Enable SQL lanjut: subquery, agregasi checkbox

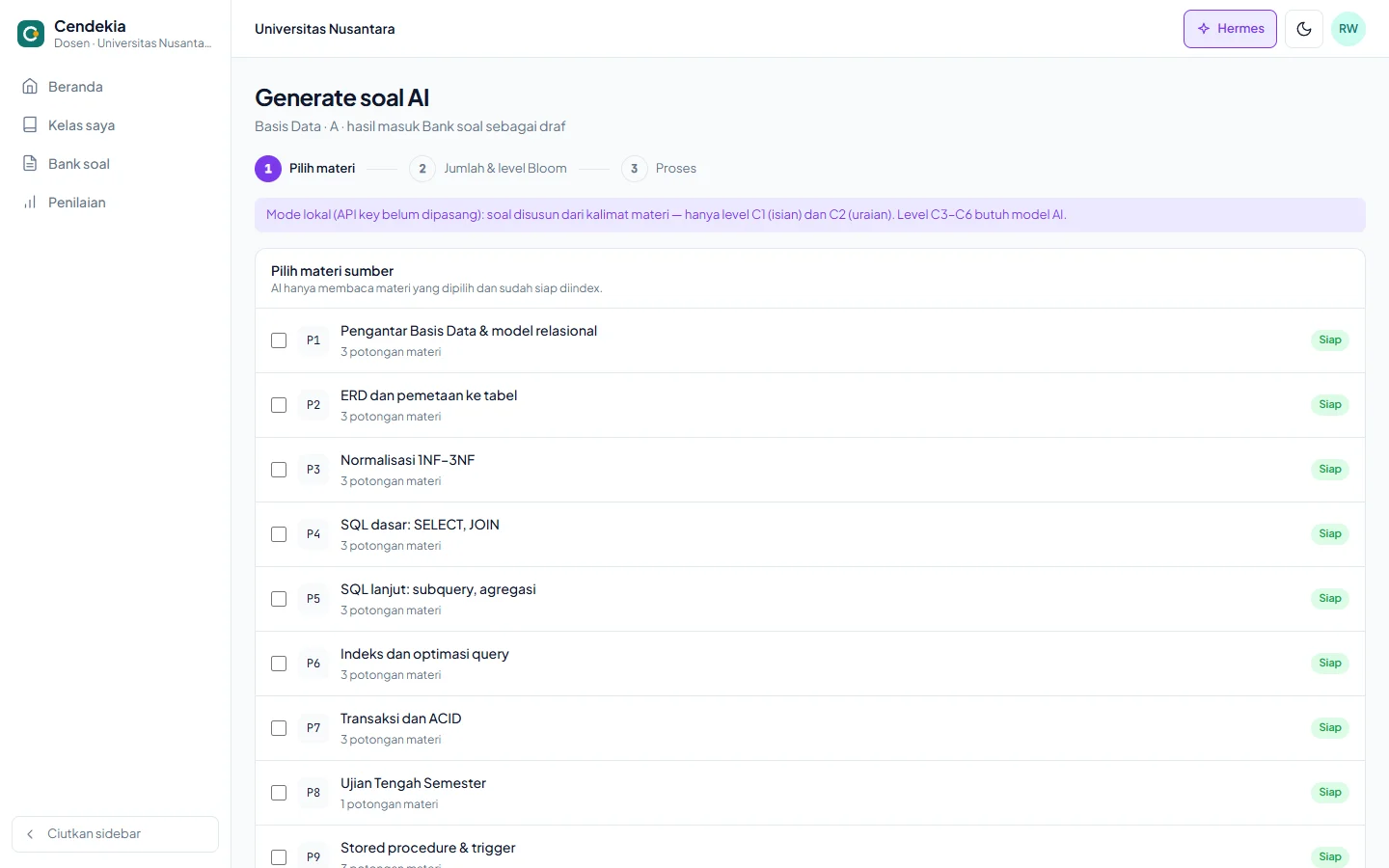[279, 599]
